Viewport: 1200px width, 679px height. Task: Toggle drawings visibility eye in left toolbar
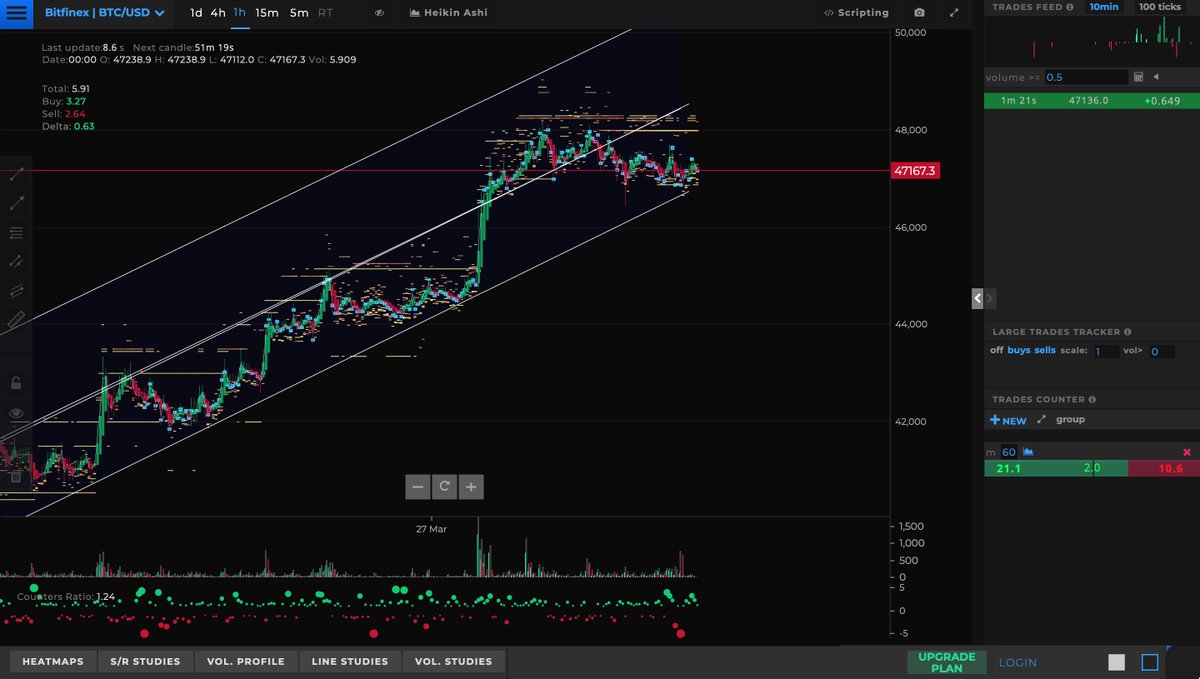[16, 413]
